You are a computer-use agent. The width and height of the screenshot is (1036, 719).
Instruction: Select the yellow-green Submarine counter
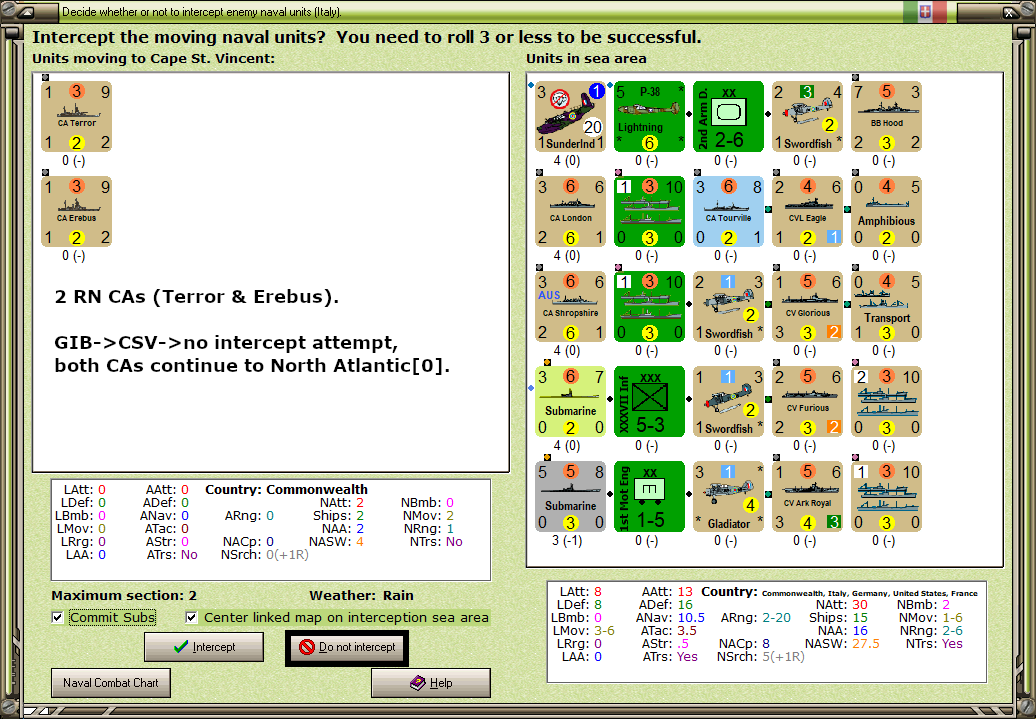[571, 402]
